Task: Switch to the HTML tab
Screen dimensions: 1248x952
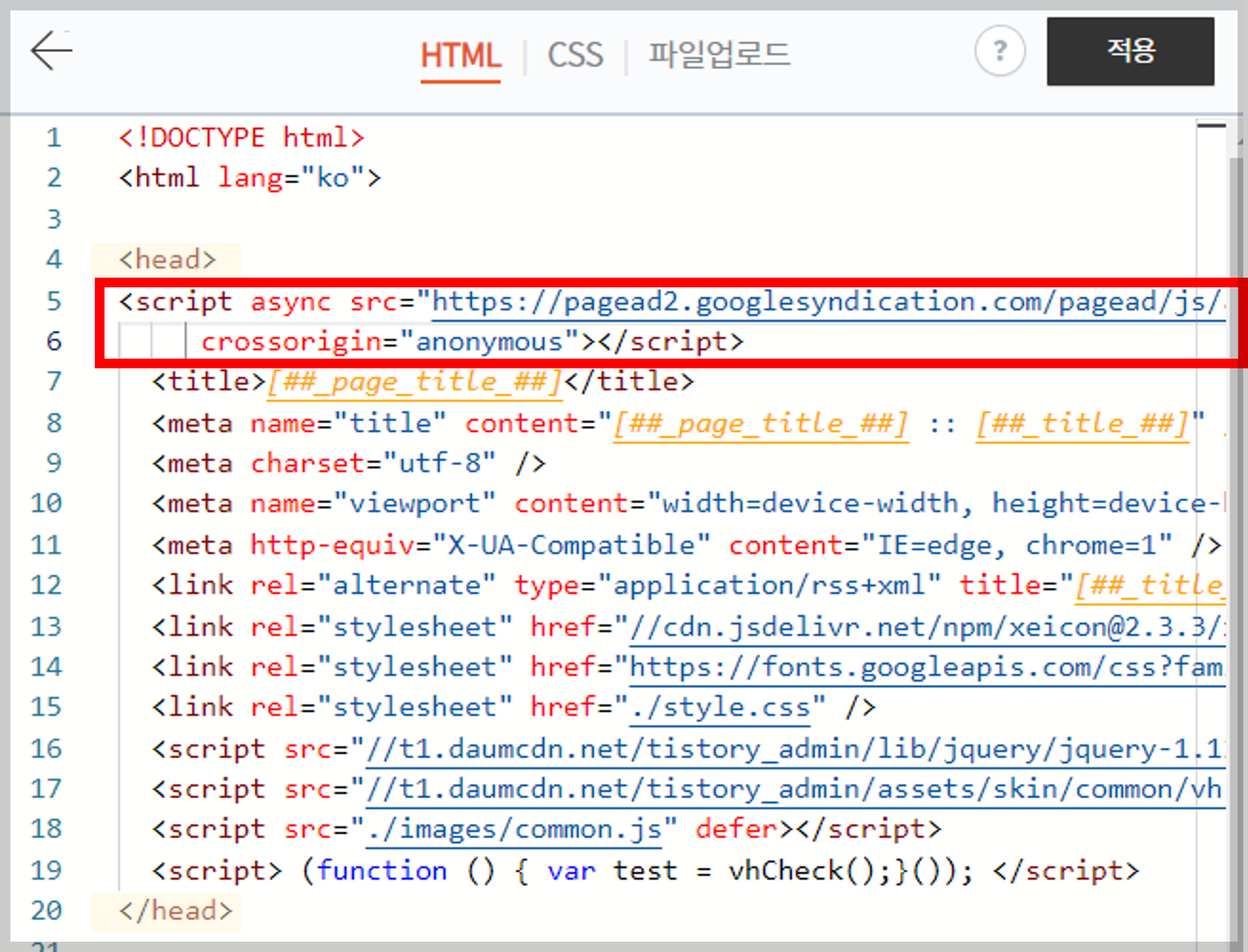Action: (x=460, y=55)
